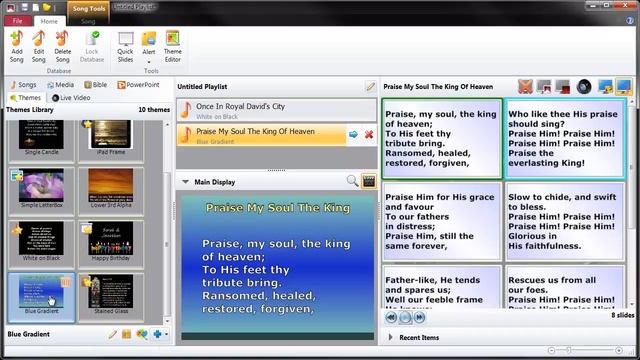This screenshot has height=360, width=640.
Task: Click the pencil icon next to Blue Gradient label
Action: click(112, 334)
